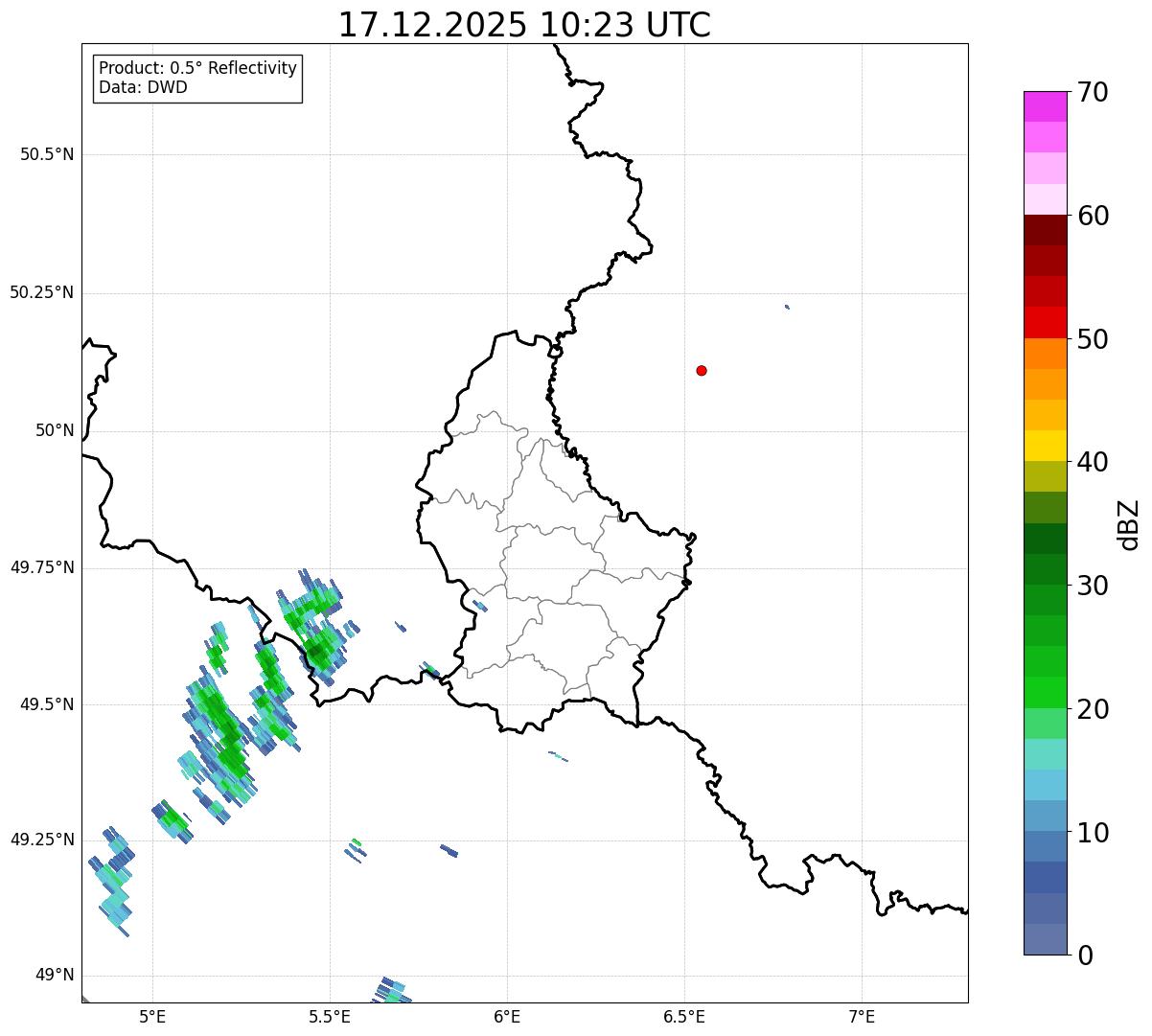Click the bright red colorbar swatch above 50
Viewport: 1152px width, 1036px height.
tap(1045, 322)
